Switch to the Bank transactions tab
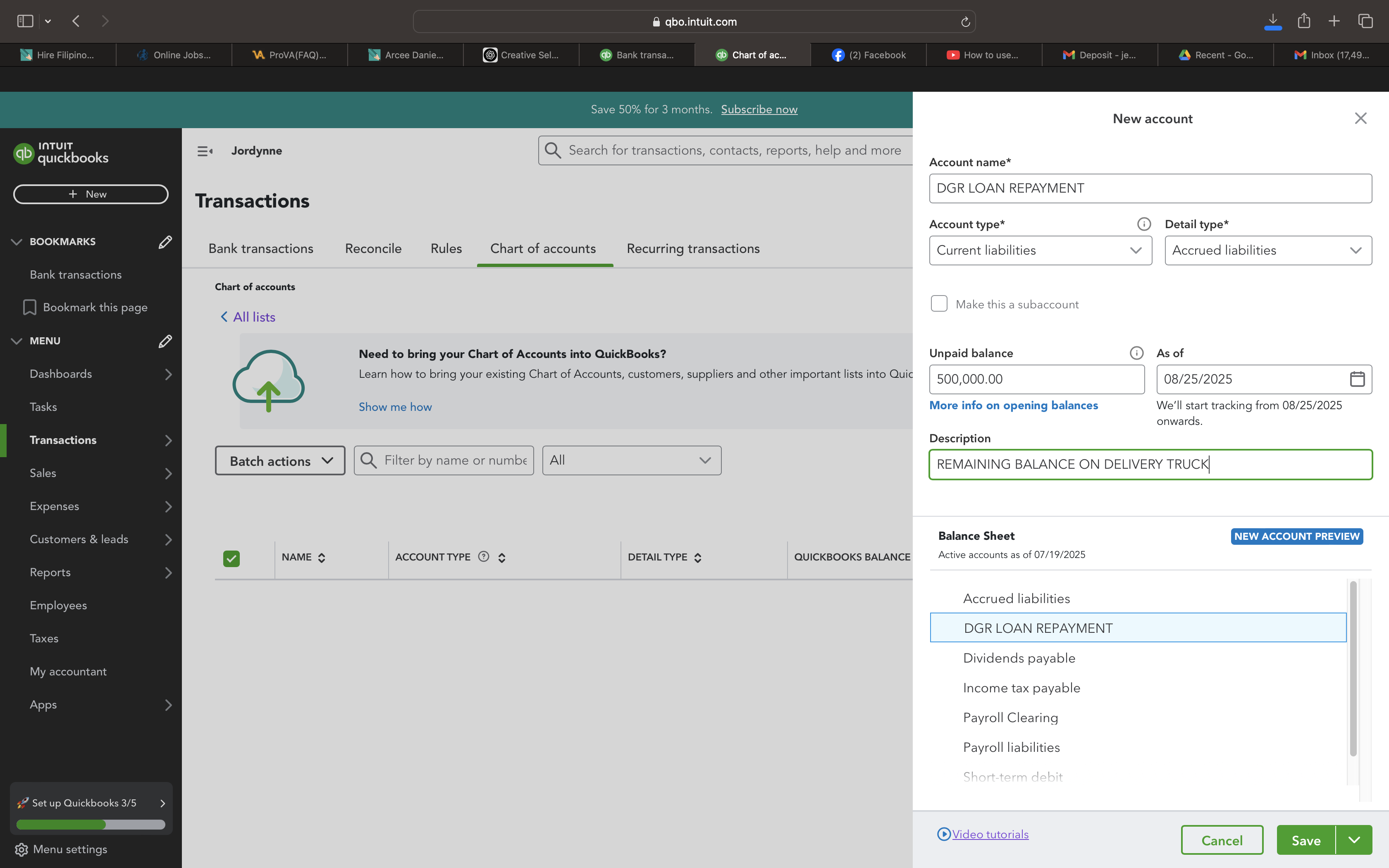The image size is (1389, 868). coord(260,248)
